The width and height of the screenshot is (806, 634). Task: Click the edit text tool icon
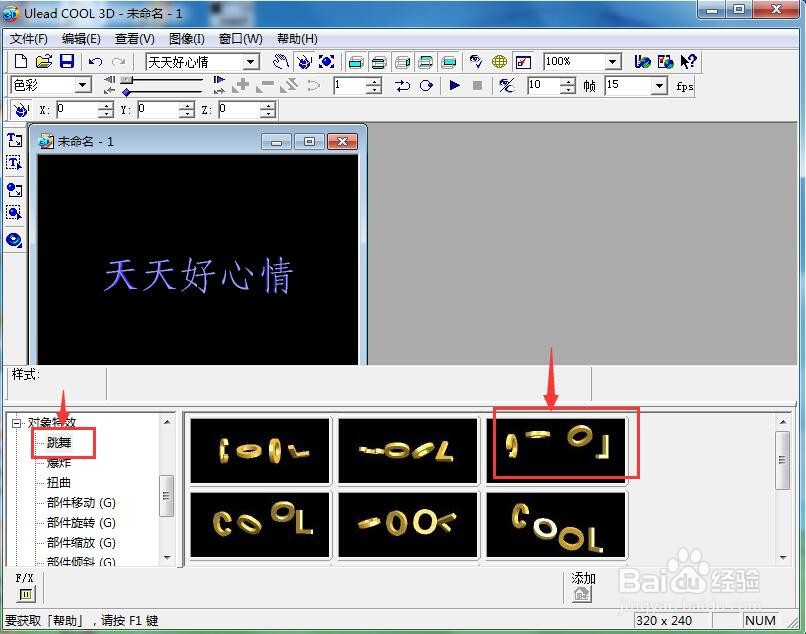pos(14,163)
